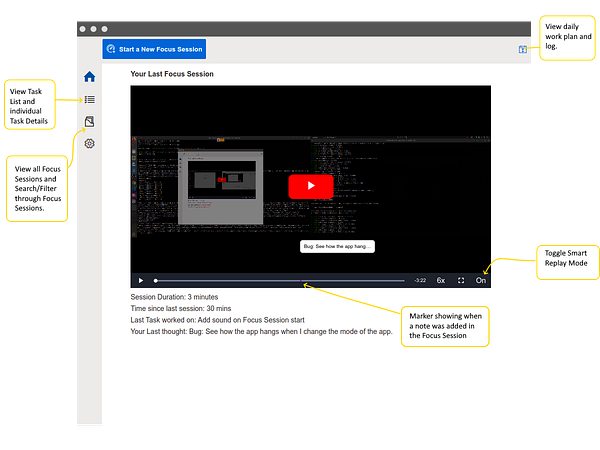Open the Settings gear icon
This screenshot has height=450, width=600.
89,144
